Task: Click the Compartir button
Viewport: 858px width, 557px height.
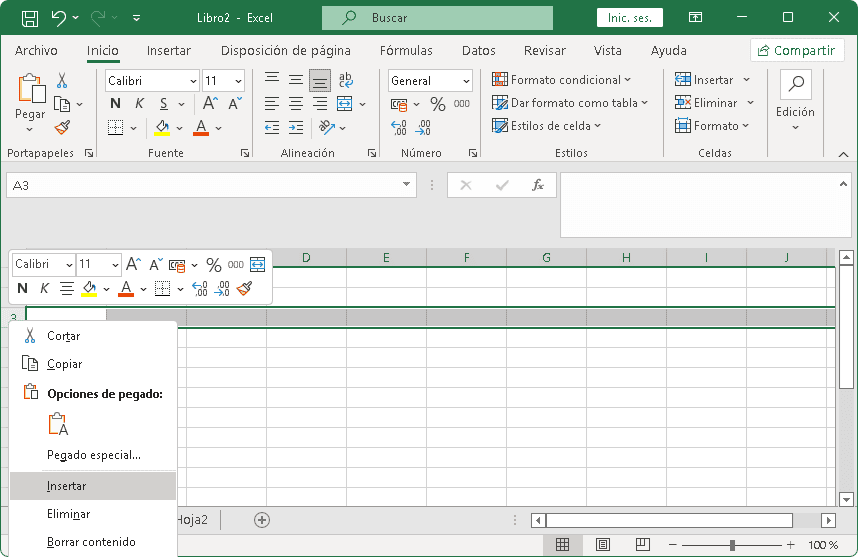Action: [797, 51]
